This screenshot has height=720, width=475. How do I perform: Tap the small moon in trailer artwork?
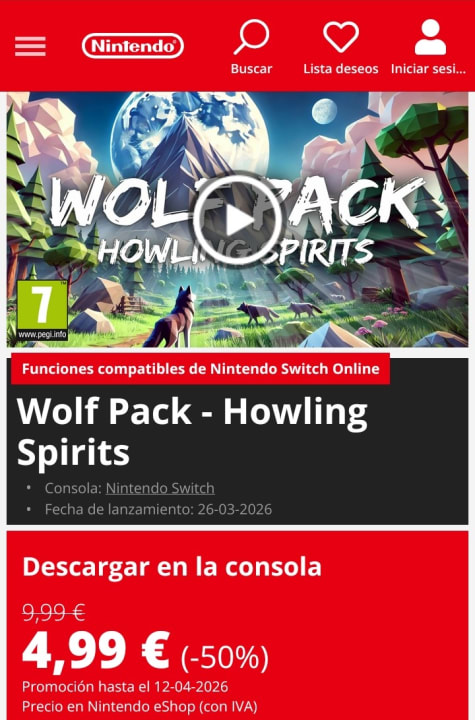pos(325,111)
